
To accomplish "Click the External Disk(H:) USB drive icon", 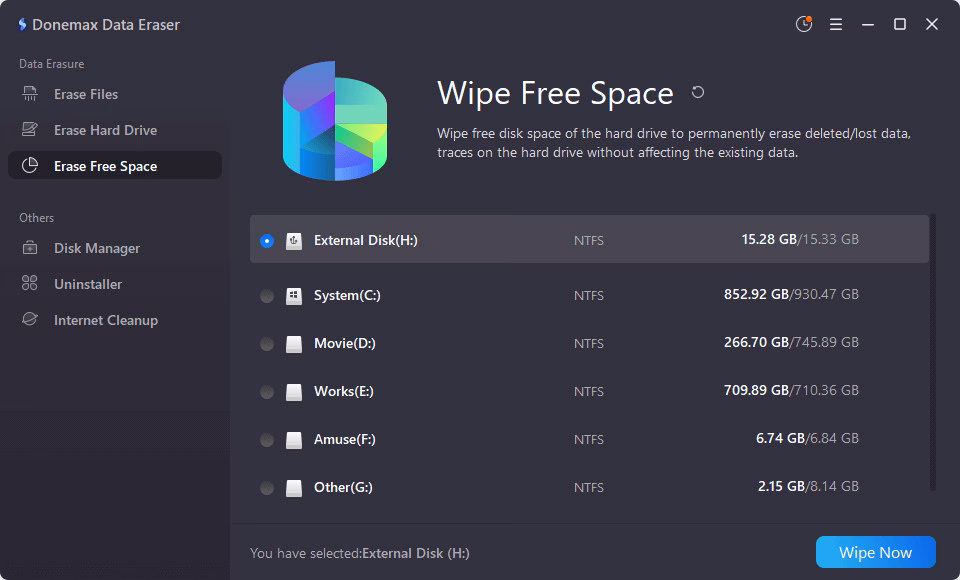I will 294,241.
